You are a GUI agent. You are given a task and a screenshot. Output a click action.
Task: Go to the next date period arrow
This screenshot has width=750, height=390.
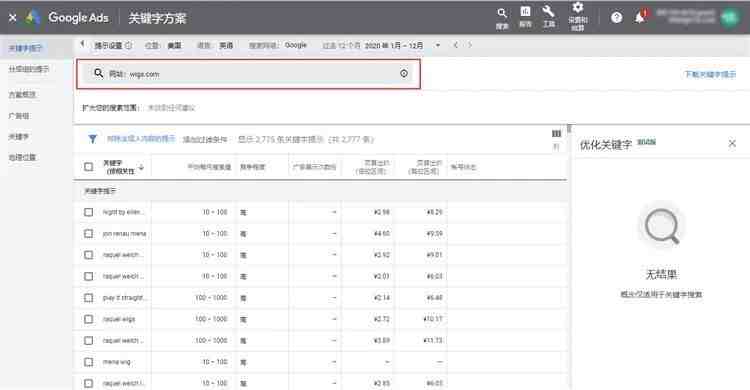pyautogui.click(x=470, y=45)
